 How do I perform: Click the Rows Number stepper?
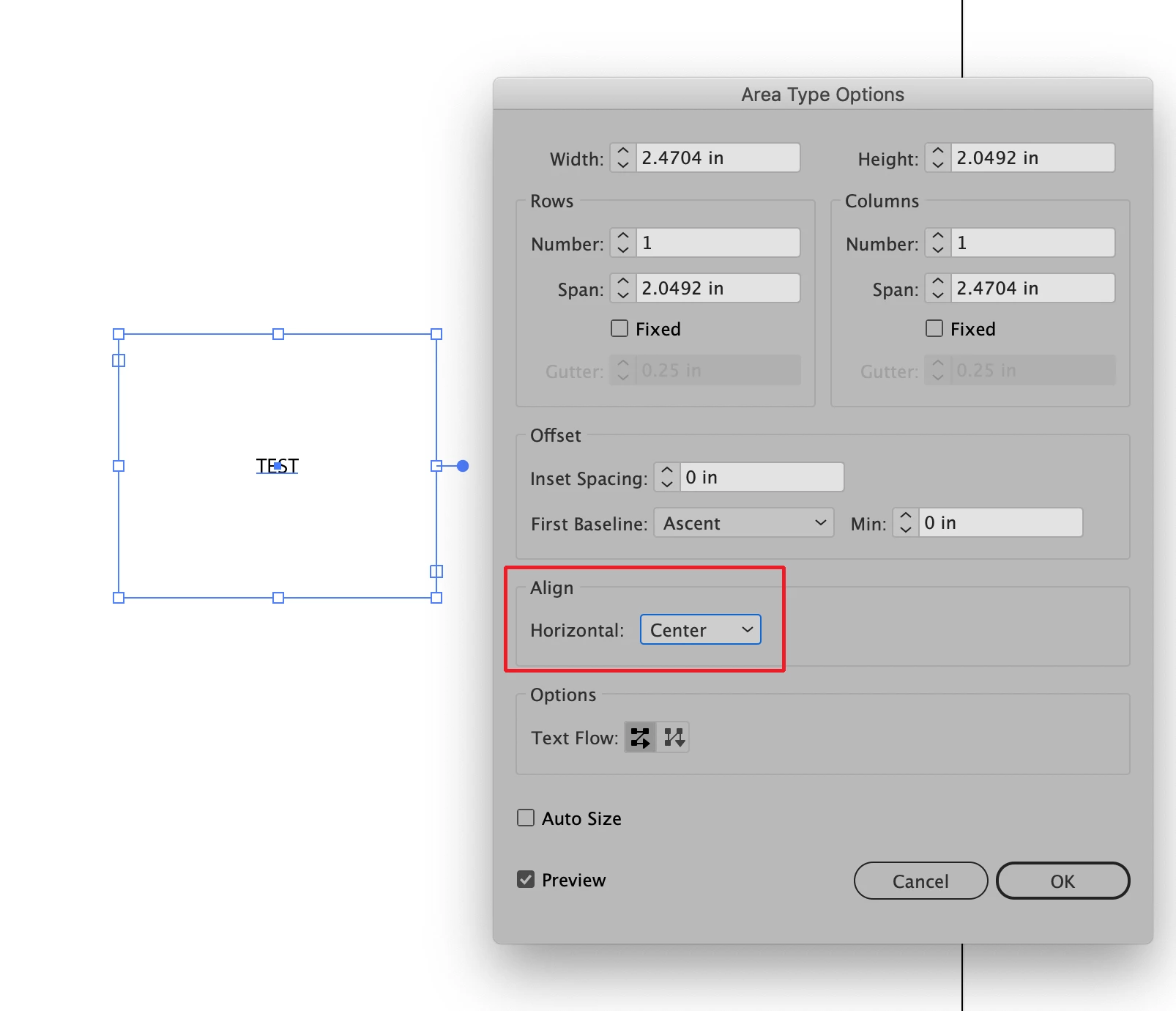623,242
